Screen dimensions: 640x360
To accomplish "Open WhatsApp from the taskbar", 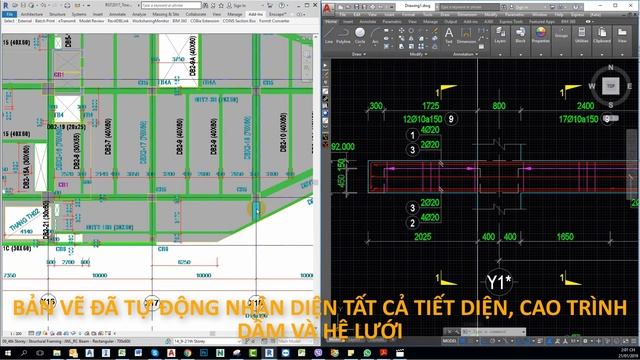I will 367,352.
